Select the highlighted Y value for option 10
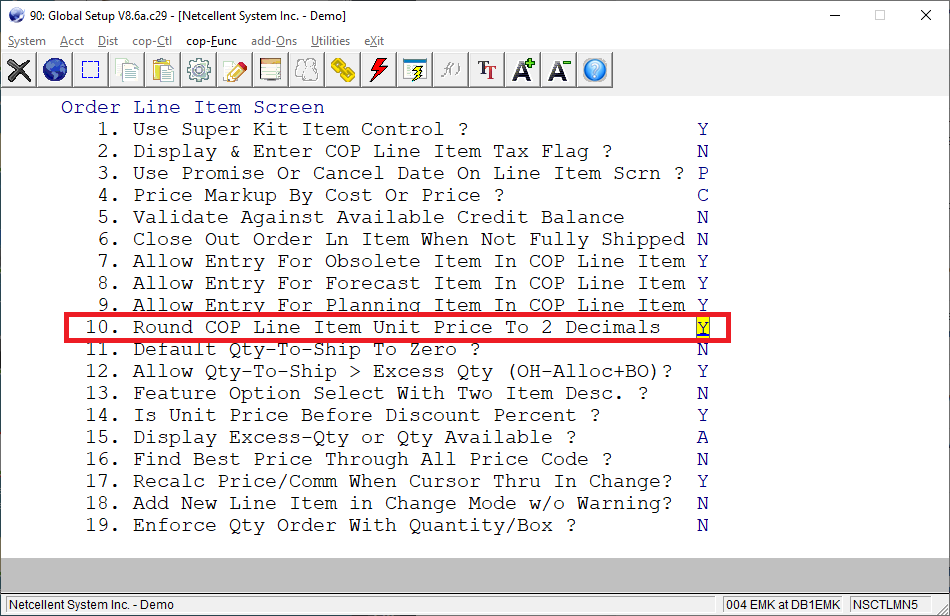The image size is (950, 616). 703,328
